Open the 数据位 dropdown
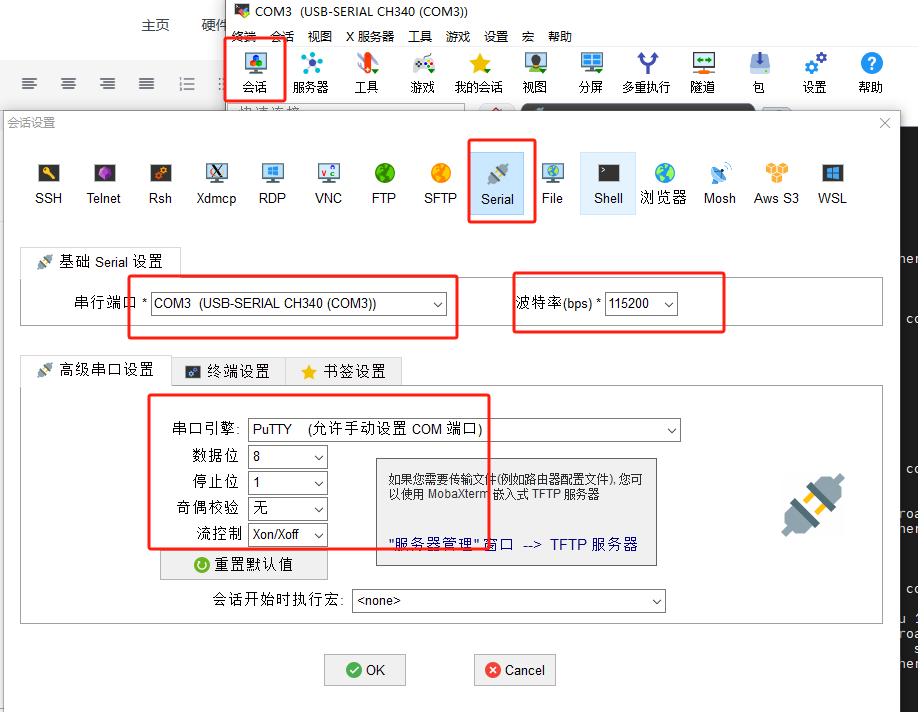The width and height of the screenshot is (918, 712). pos(288,457)
